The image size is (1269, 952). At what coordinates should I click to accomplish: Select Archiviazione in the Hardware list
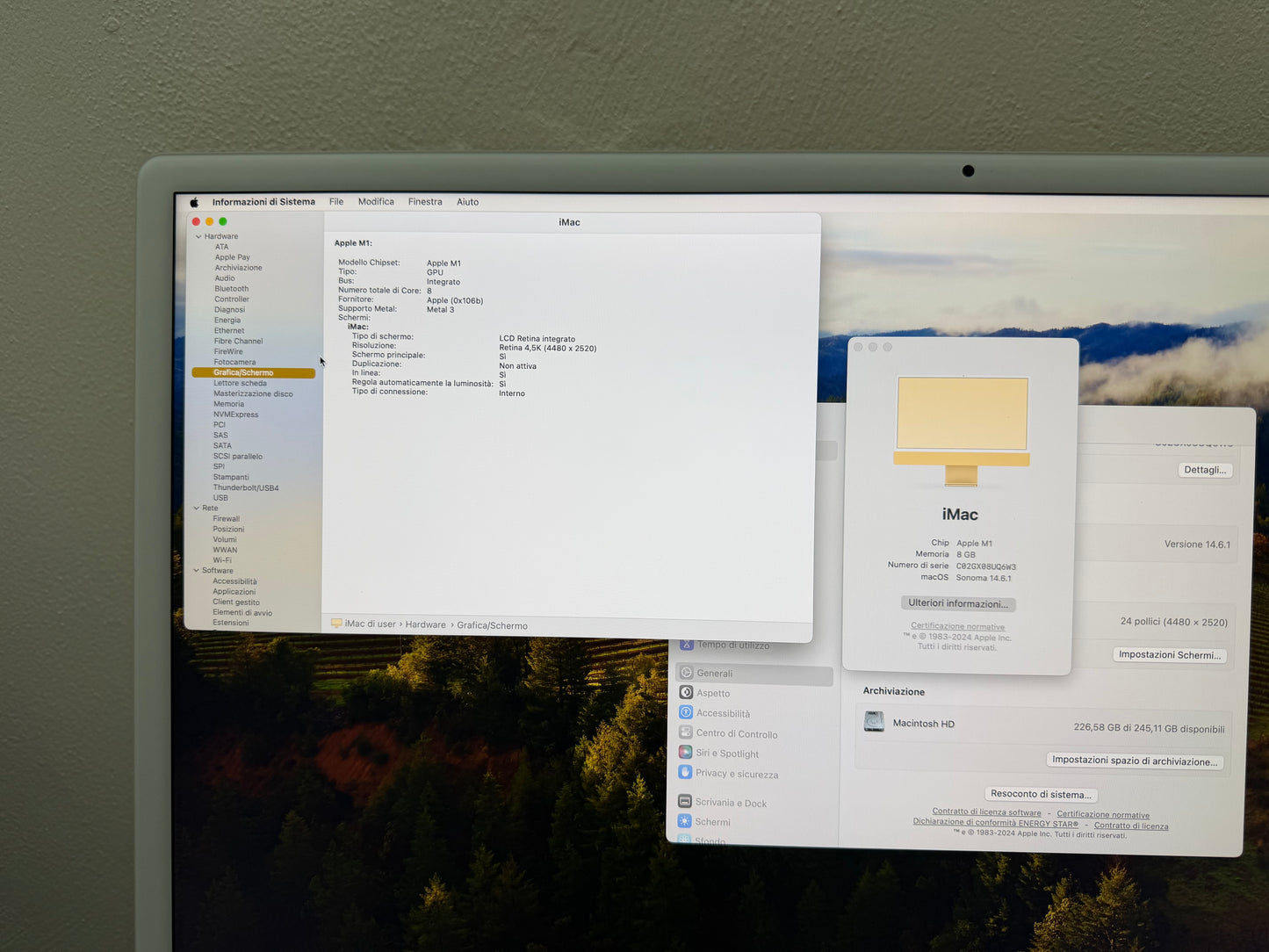click(x=238, y=268)
